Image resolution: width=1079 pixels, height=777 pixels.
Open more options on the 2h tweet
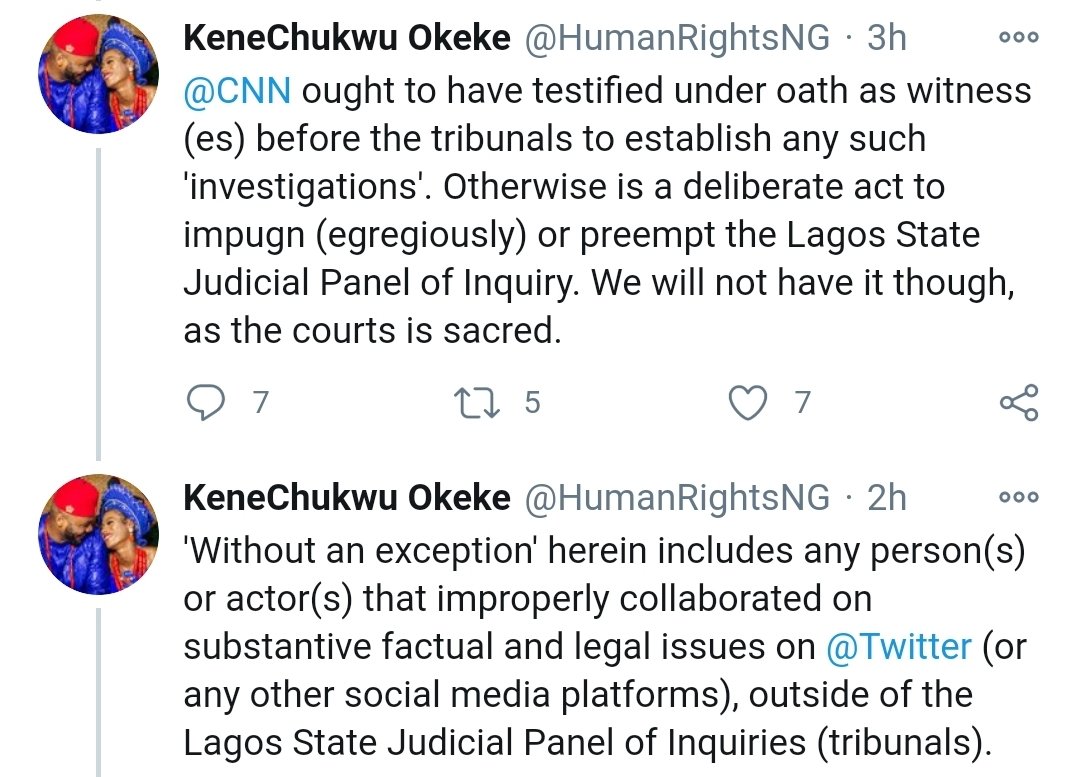pos(1019,497)
